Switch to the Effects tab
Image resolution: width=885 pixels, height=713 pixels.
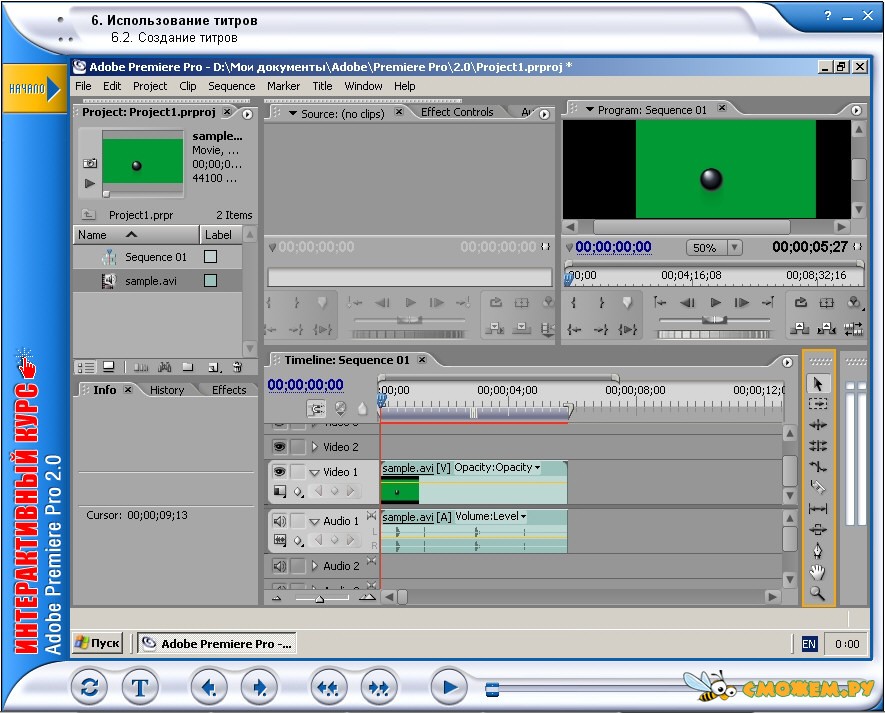point(229,390)
